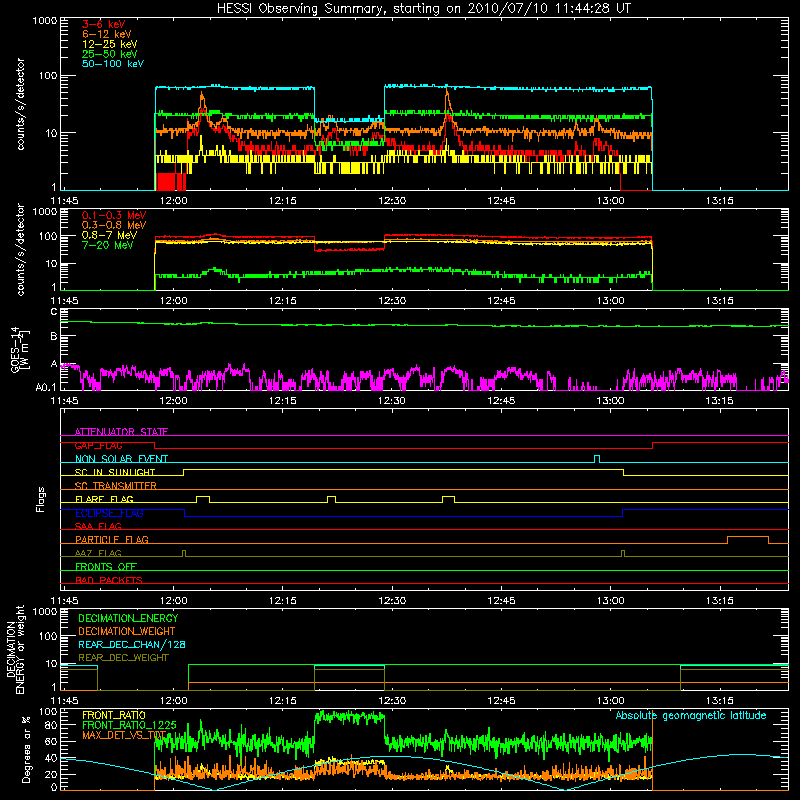The height and width of the screenshot is (800, 800).
Task: Click the non-solar event pulse near 12:58
Action: click(597, 459)
